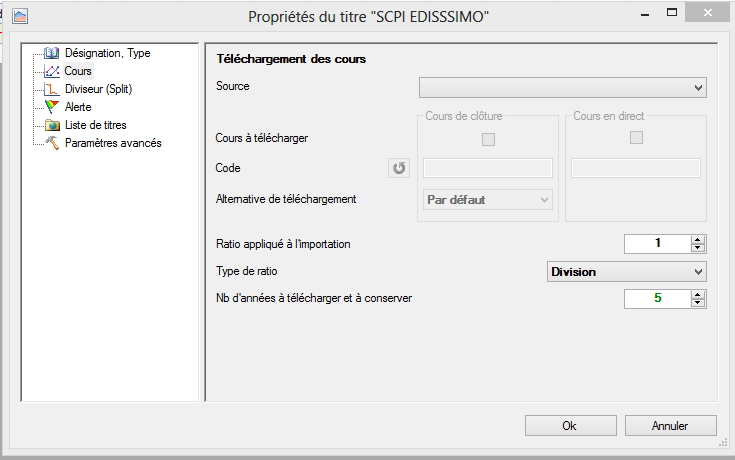Open the Liste de titres section
The image size is (735, 460).
95,125
